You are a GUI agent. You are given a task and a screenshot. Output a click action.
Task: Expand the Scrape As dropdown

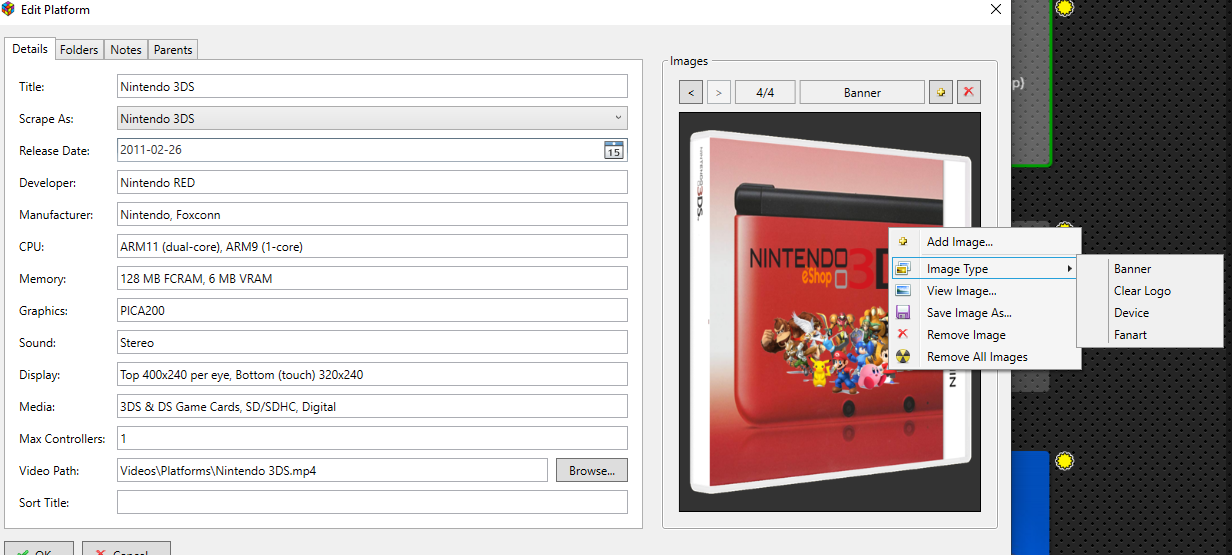(617, 118)
